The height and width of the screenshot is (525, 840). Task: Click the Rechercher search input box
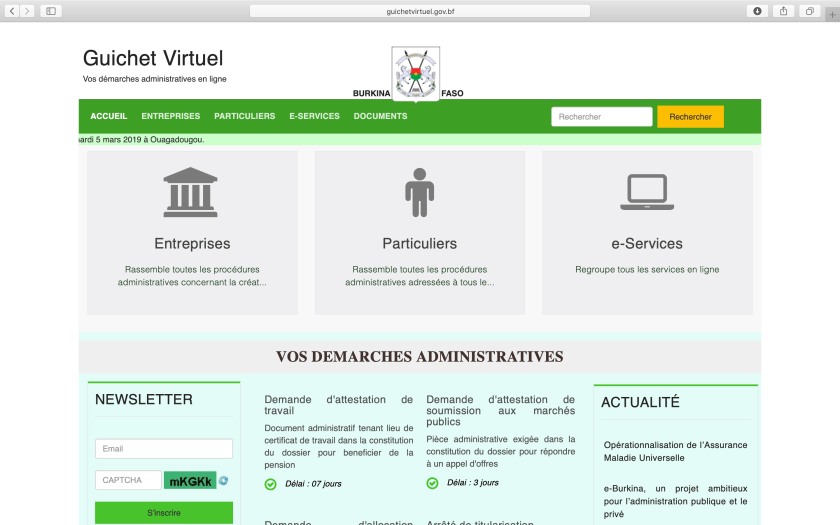(x=601, y=117)
